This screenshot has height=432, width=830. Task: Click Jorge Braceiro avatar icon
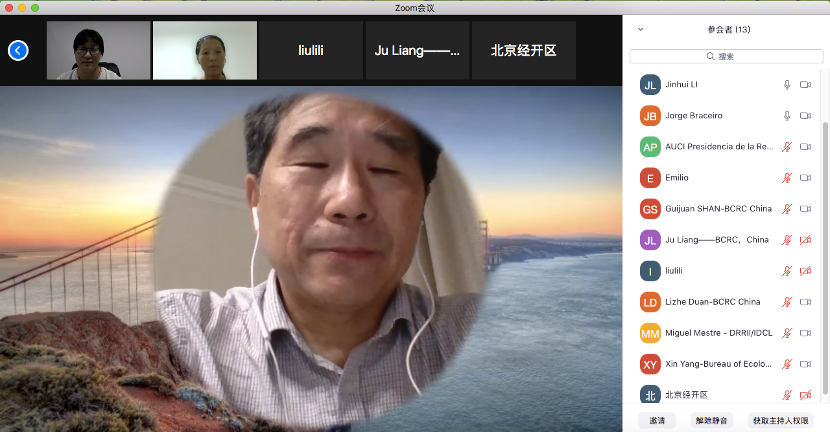(650, 115)
